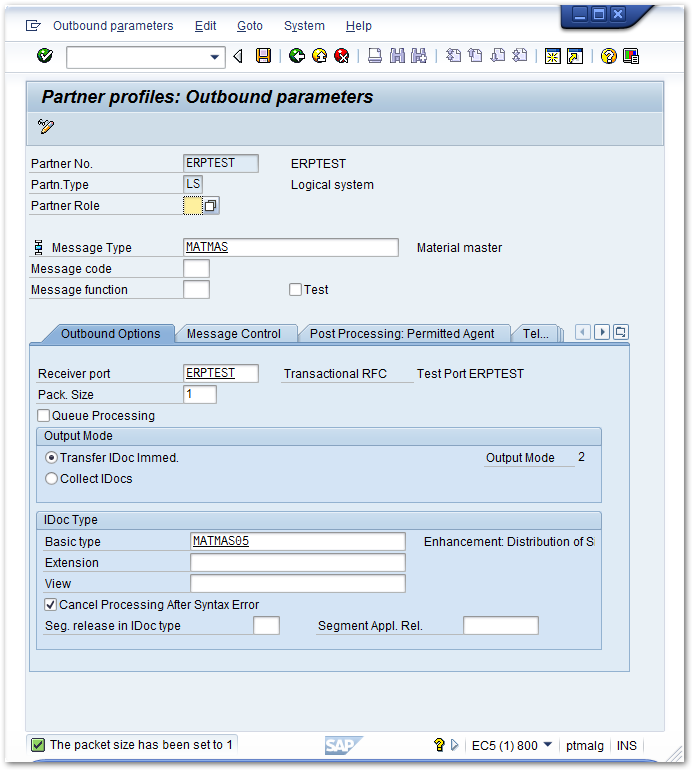
Task: Save with the floppy disk icon
Action: [263, 56]
